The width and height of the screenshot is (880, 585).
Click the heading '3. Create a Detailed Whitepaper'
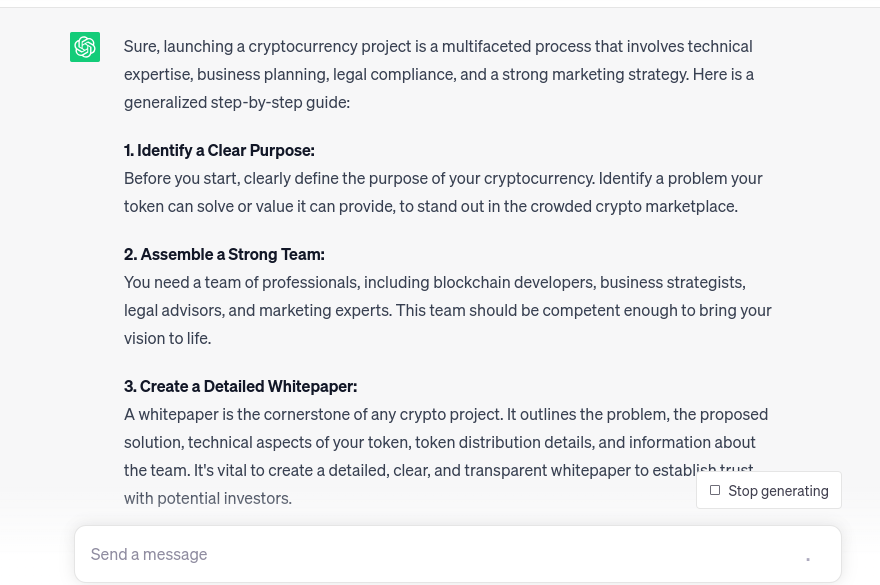click(240, 385)
